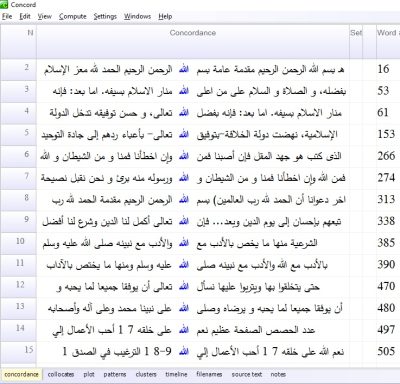Viewport: 400px width, 384px height.
Task: Click word position value 313
Action: coord(386,199)
